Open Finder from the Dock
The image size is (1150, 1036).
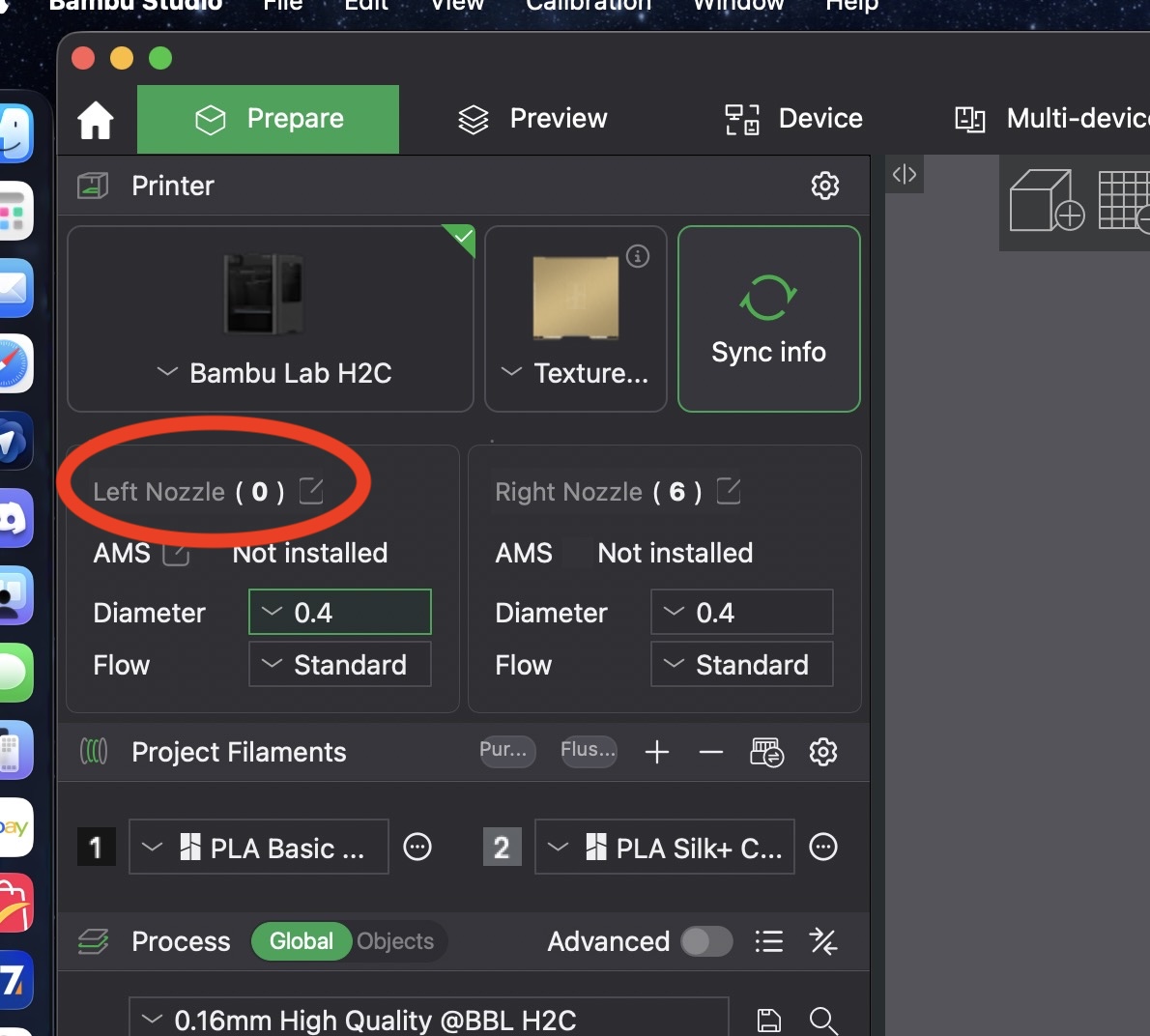tap(14, 132)
